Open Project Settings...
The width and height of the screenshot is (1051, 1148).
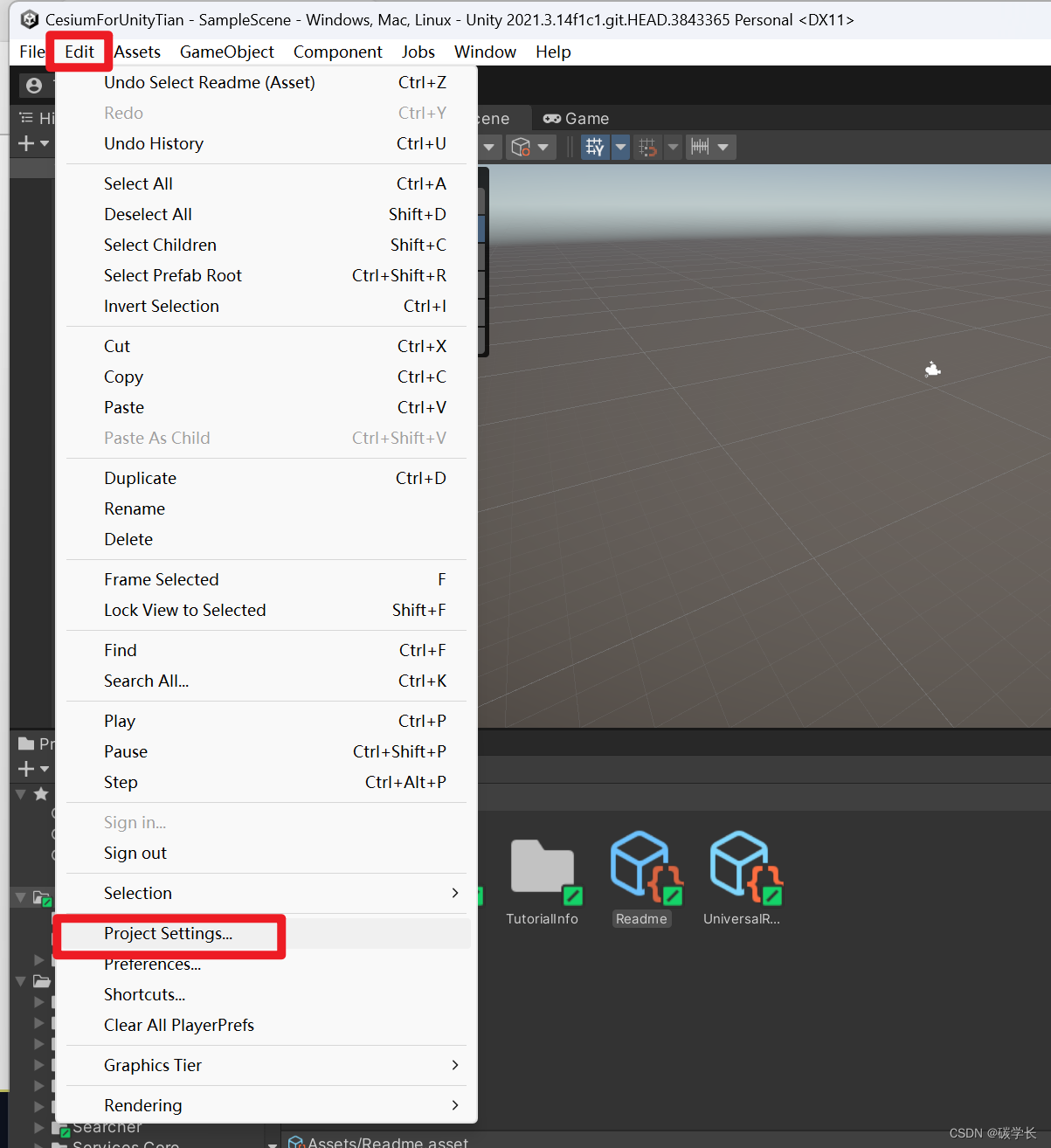[x=266, y=933]
